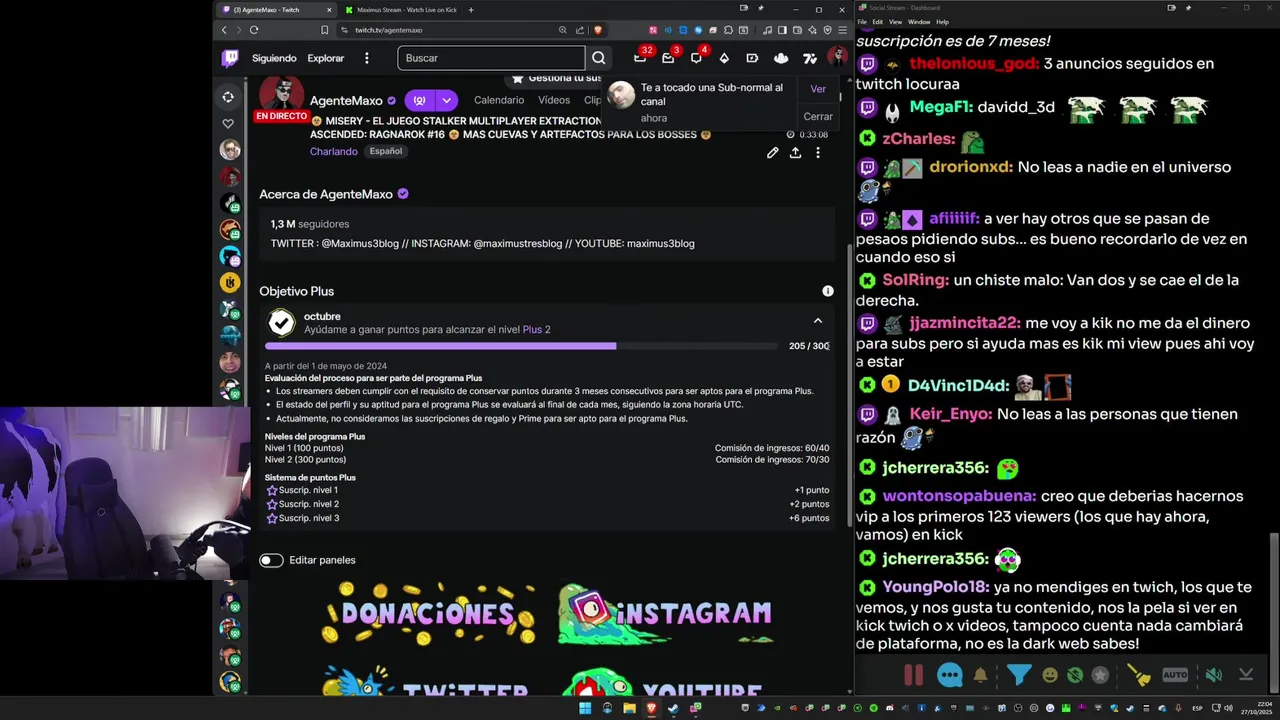Open the Windows Start button
Image resolution: width=1280 pixels, height=720 pixels.
point(585,708)
